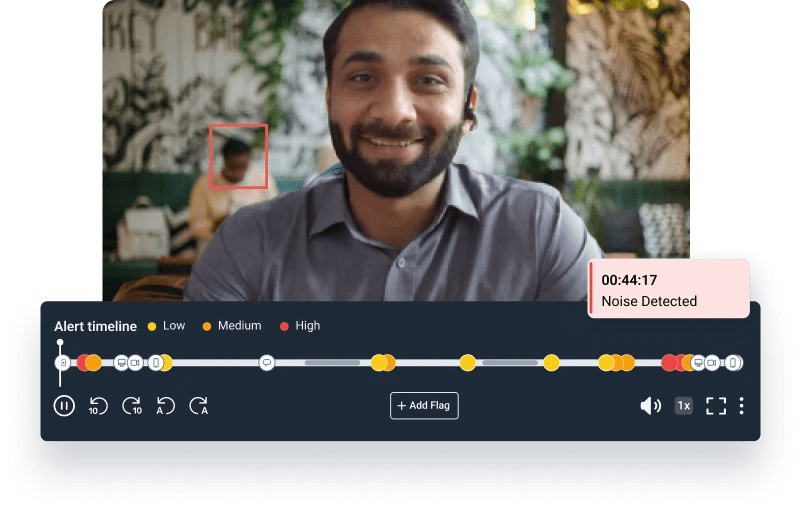Click the orange Medium legend dot
The image size is (800, 508).
point(207,326)
